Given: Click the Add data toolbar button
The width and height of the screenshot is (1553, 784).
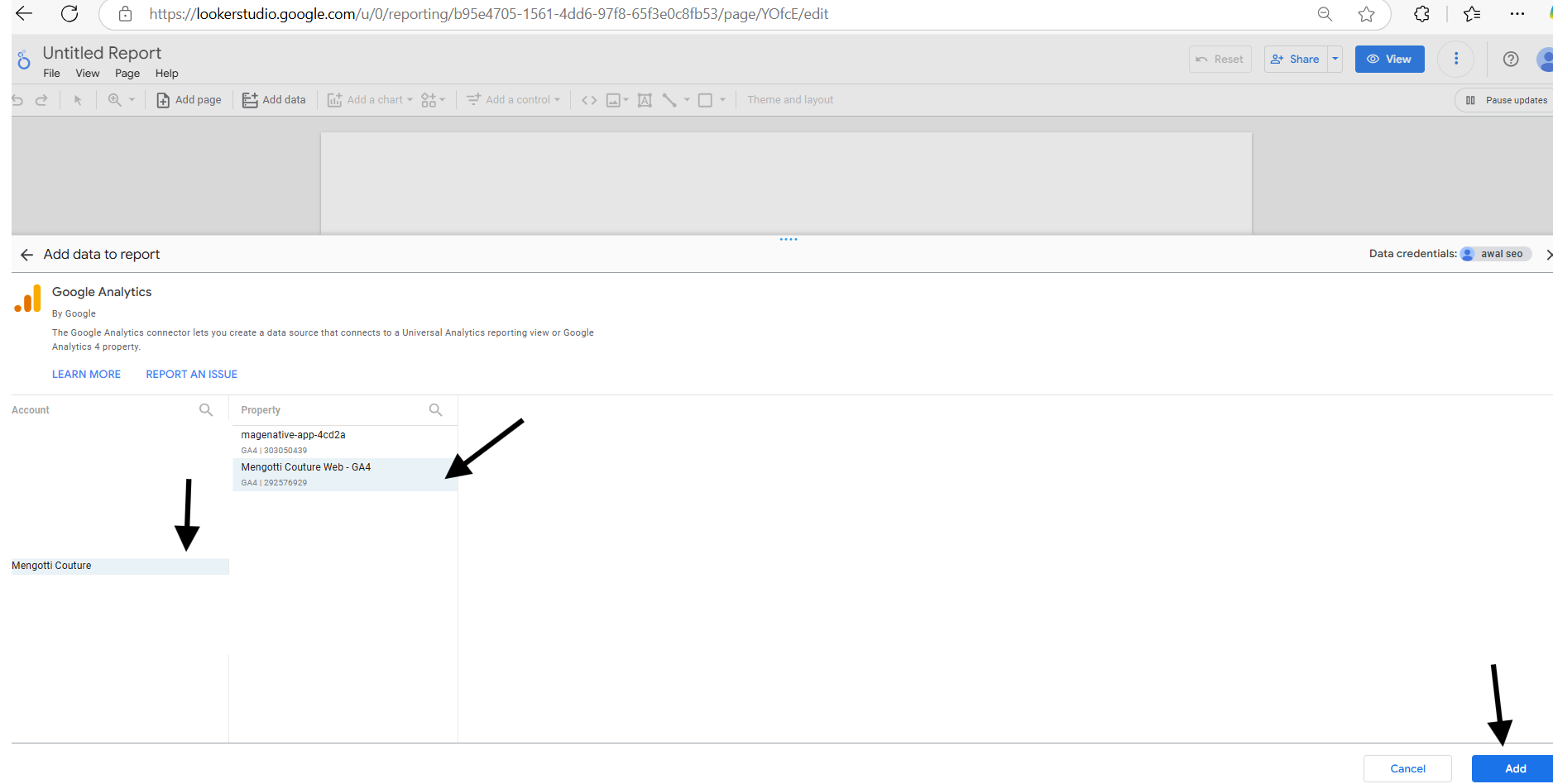Looking at the screenshot, I should (274, 100).
